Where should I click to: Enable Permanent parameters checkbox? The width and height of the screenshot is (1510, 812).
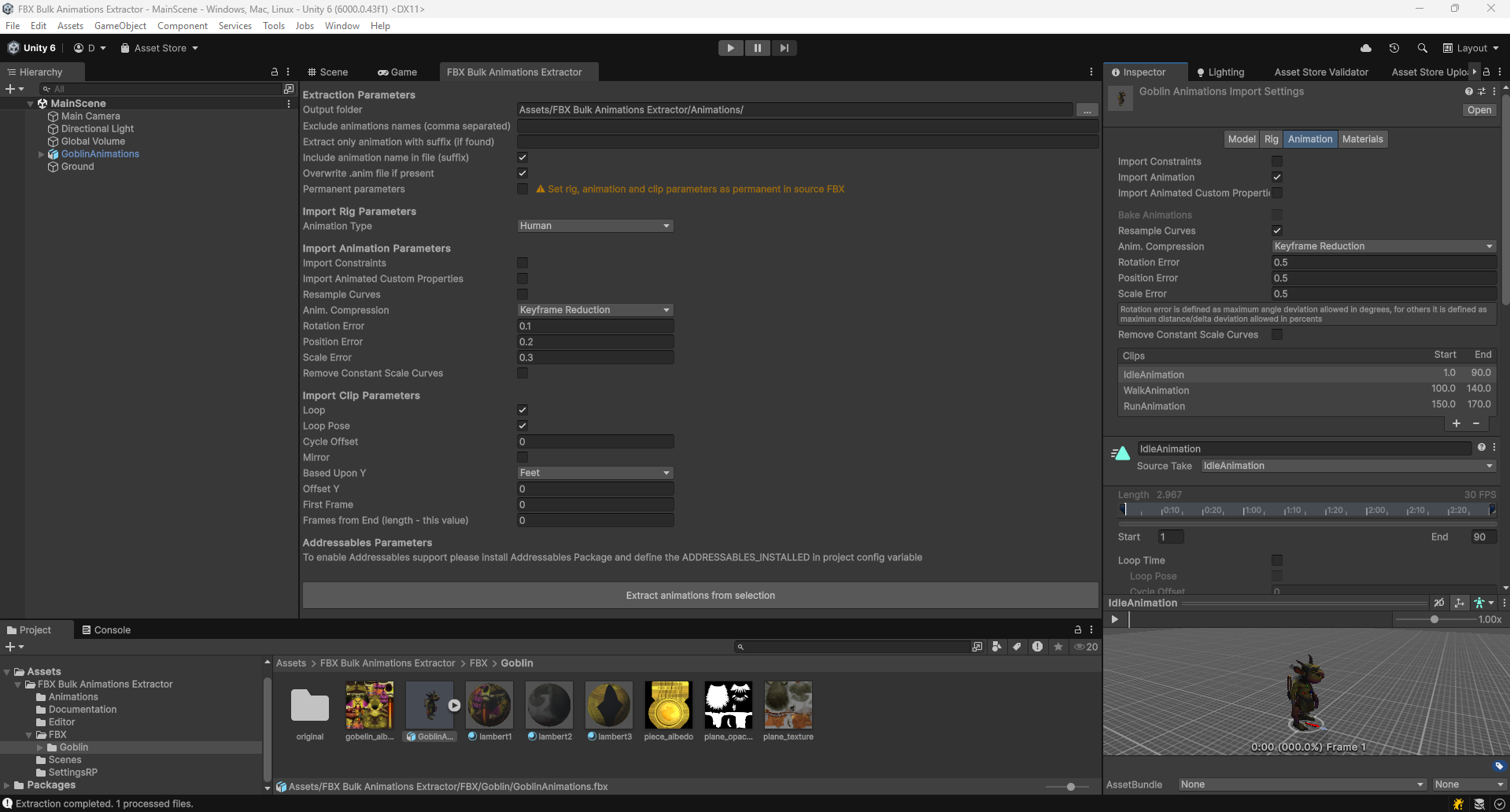pos(522,189)
